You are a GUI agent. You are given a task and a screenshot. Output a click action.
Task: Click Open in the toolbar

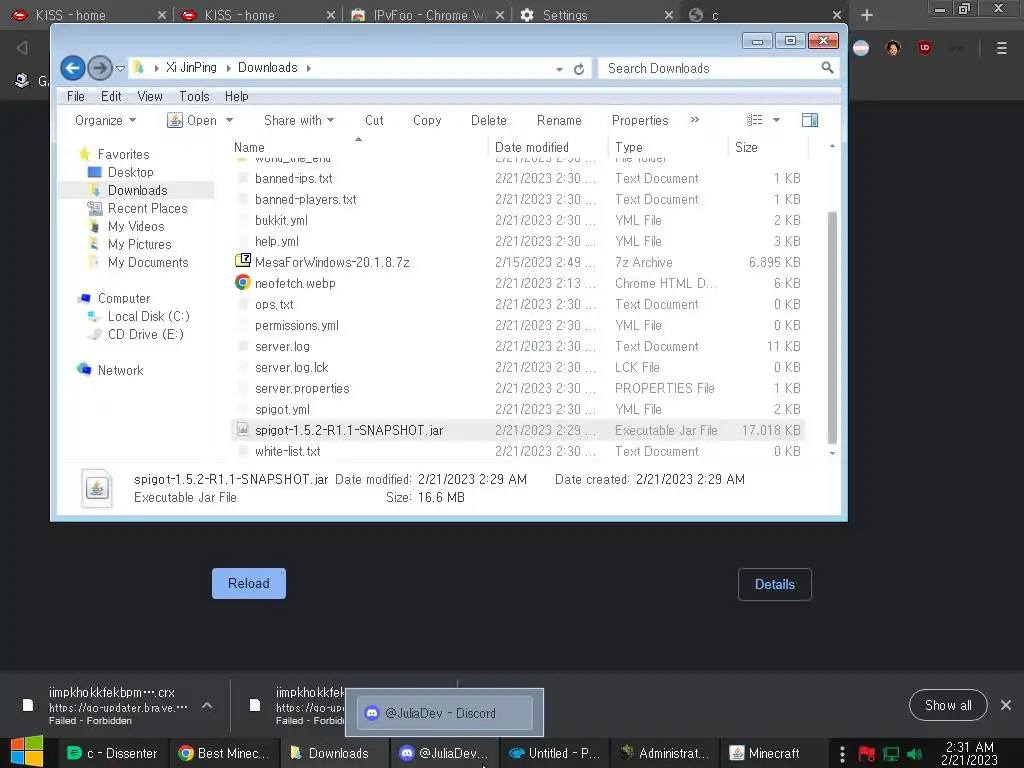click(193, 120)
